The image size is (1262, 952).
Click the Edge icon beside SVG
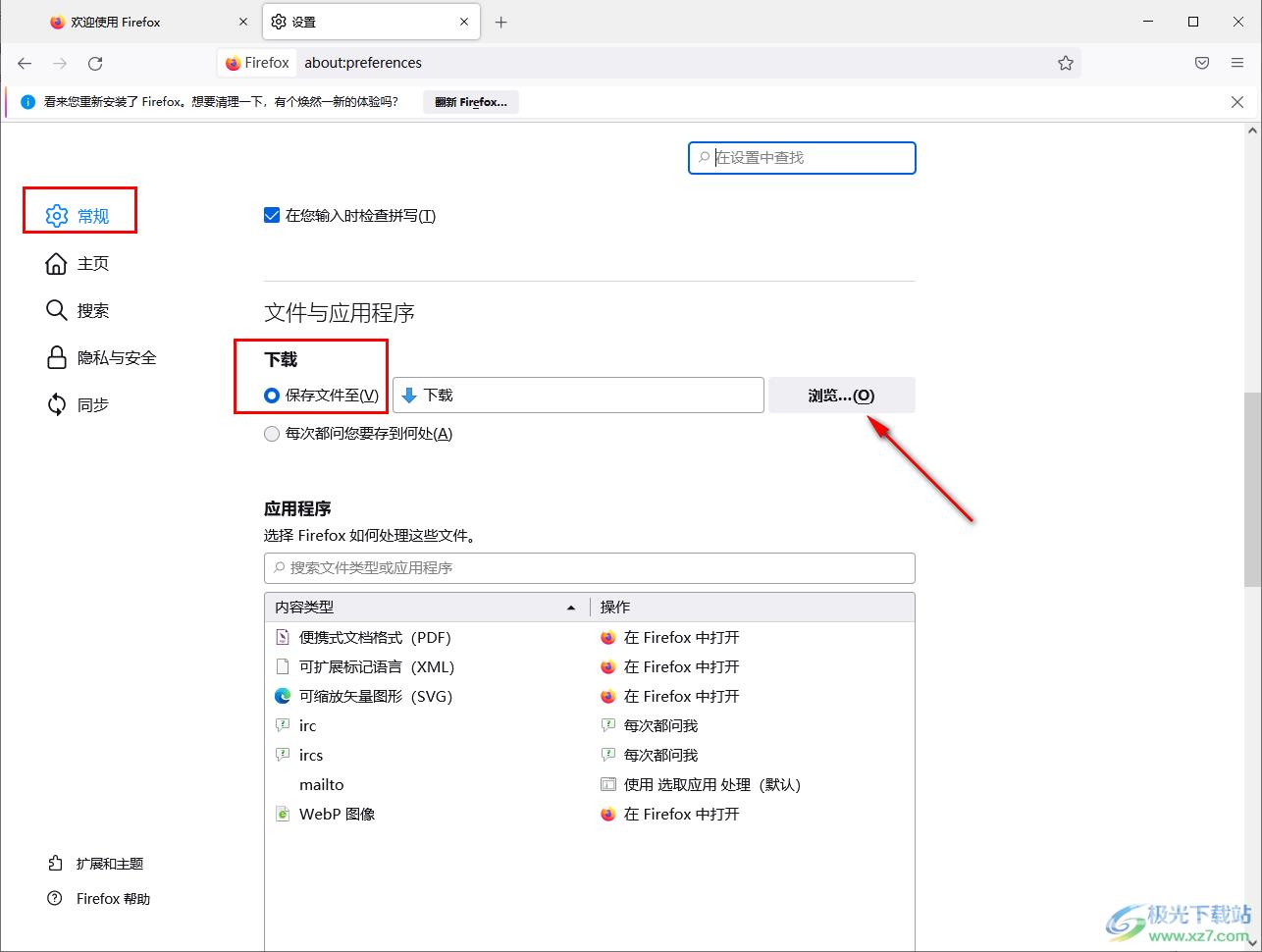(x=283, y=696)
